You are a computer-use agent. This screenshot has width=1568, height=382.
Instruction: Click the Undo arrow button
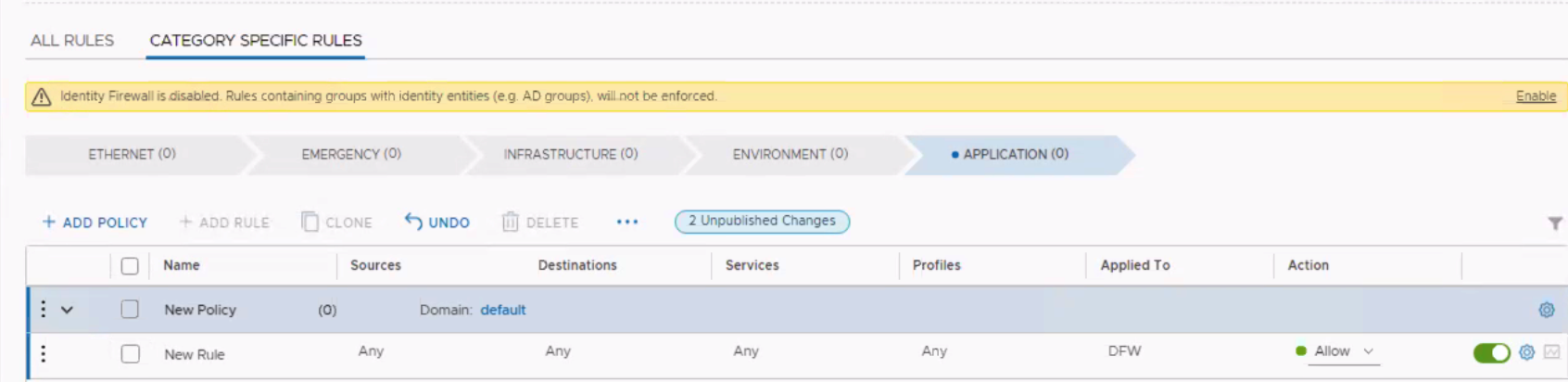(437, 223)
